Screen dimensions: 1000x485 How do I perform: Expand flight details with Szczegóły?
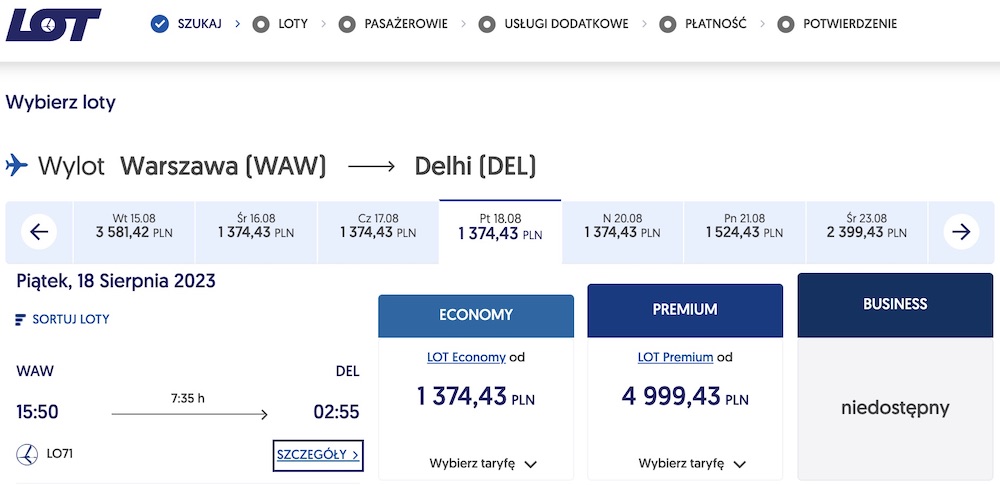(x=318, y=455)
